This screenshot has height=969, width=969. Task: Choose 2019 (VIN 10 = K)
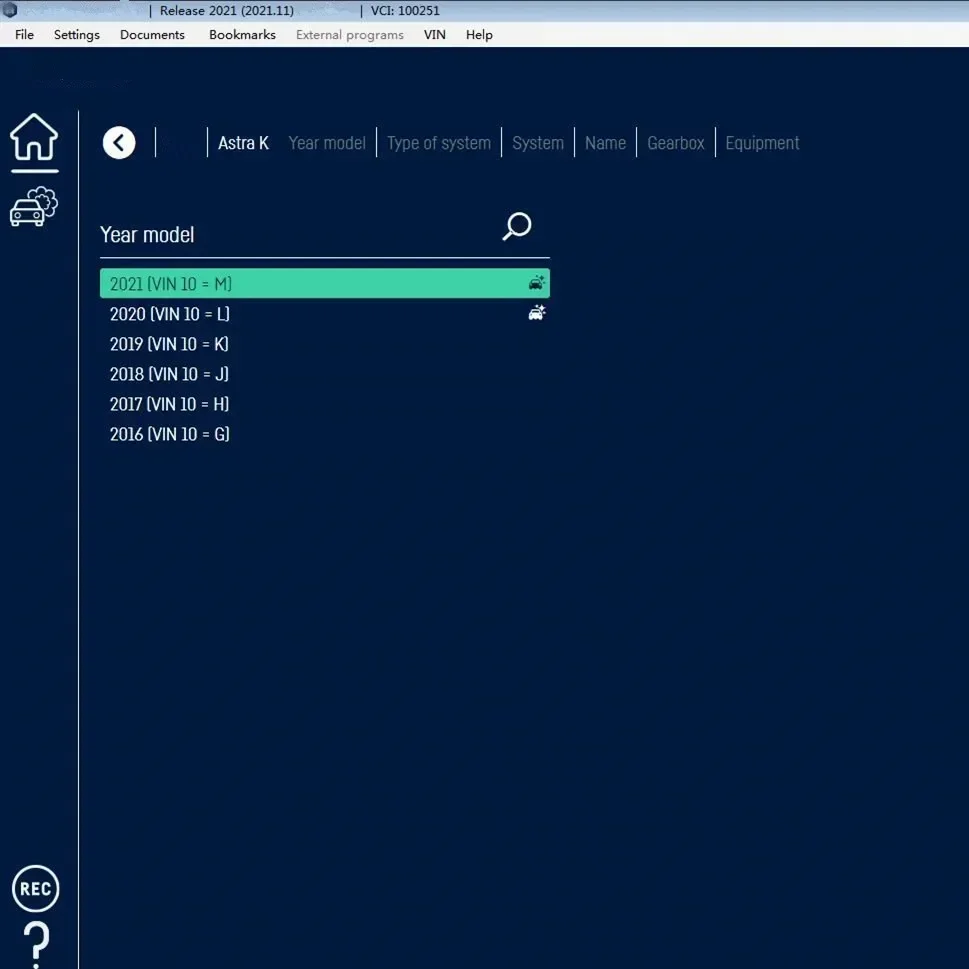click(324, 344)
